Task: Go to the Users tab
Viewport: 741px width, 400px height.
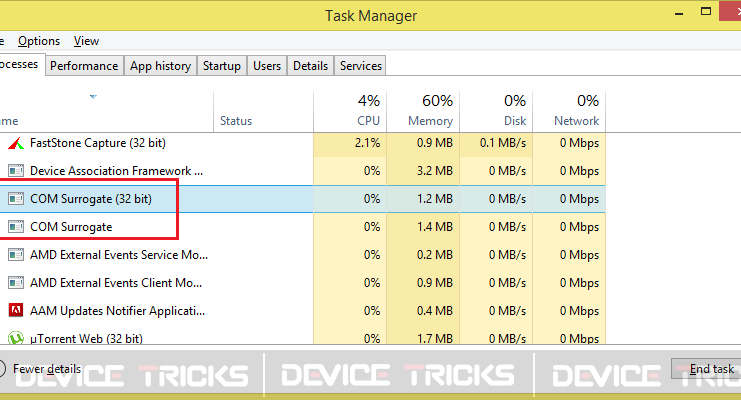Action: pyautogui.click(x=267, y=66)
